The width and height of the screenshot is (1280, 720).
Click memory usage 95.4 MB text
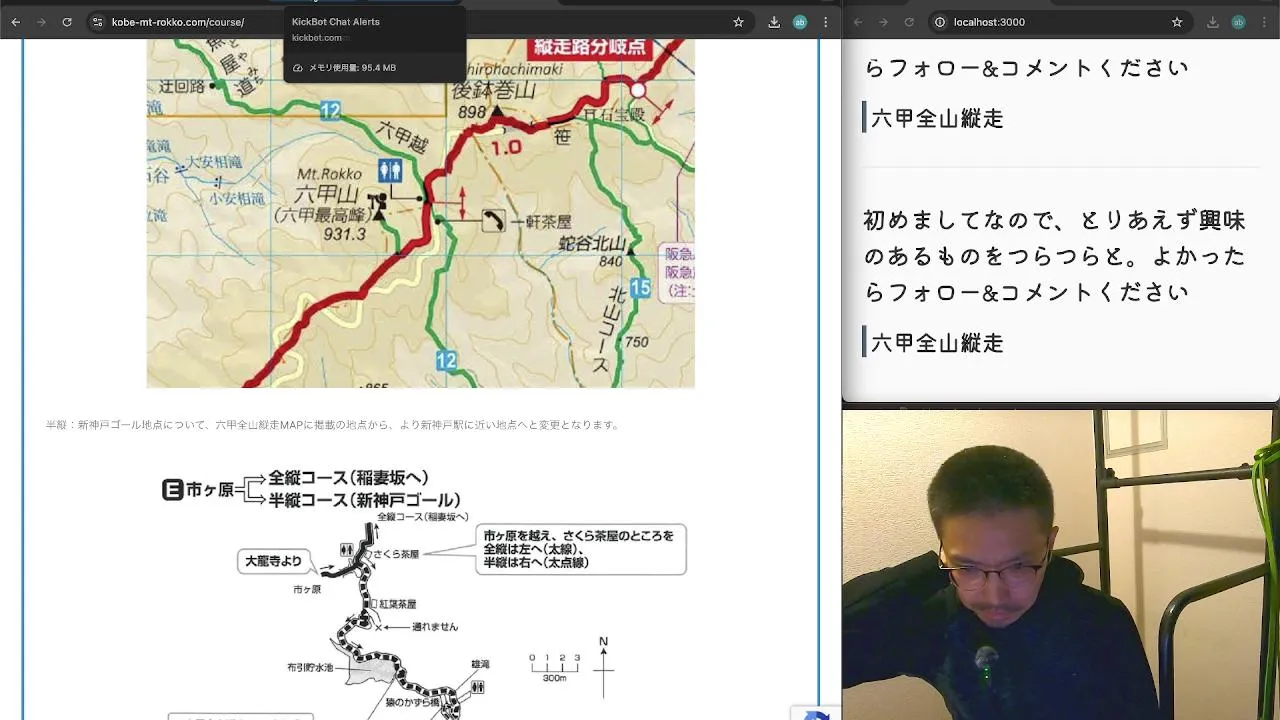tap(352, 68)
